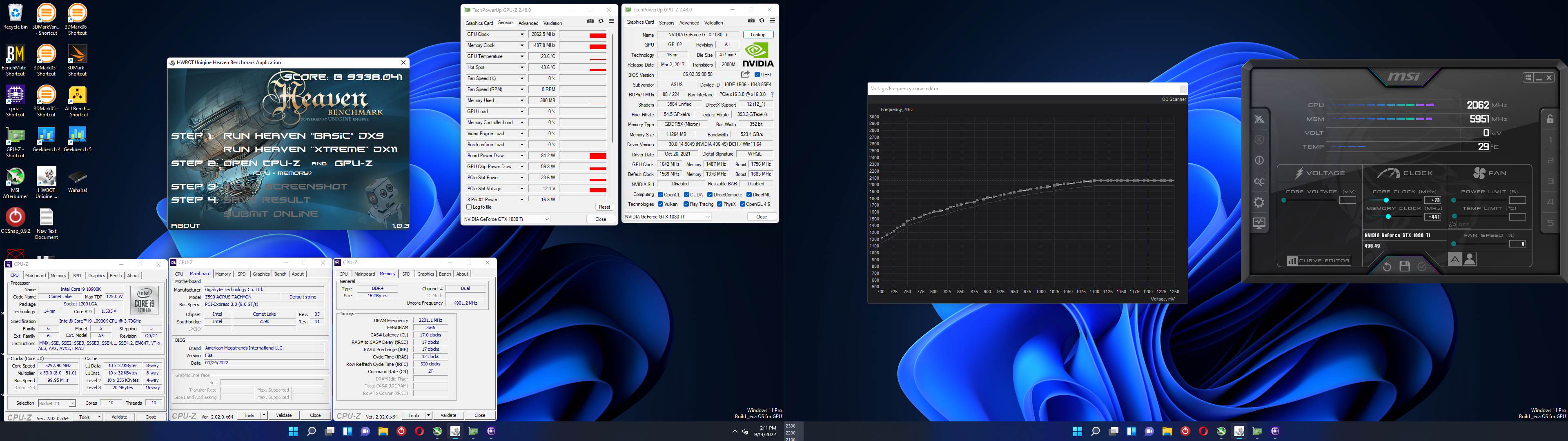Image resolution: width=1568 pixels, height=441 pixels.
Task: Click the Kombustor K icon in Afterburner
Action: 1259,140
